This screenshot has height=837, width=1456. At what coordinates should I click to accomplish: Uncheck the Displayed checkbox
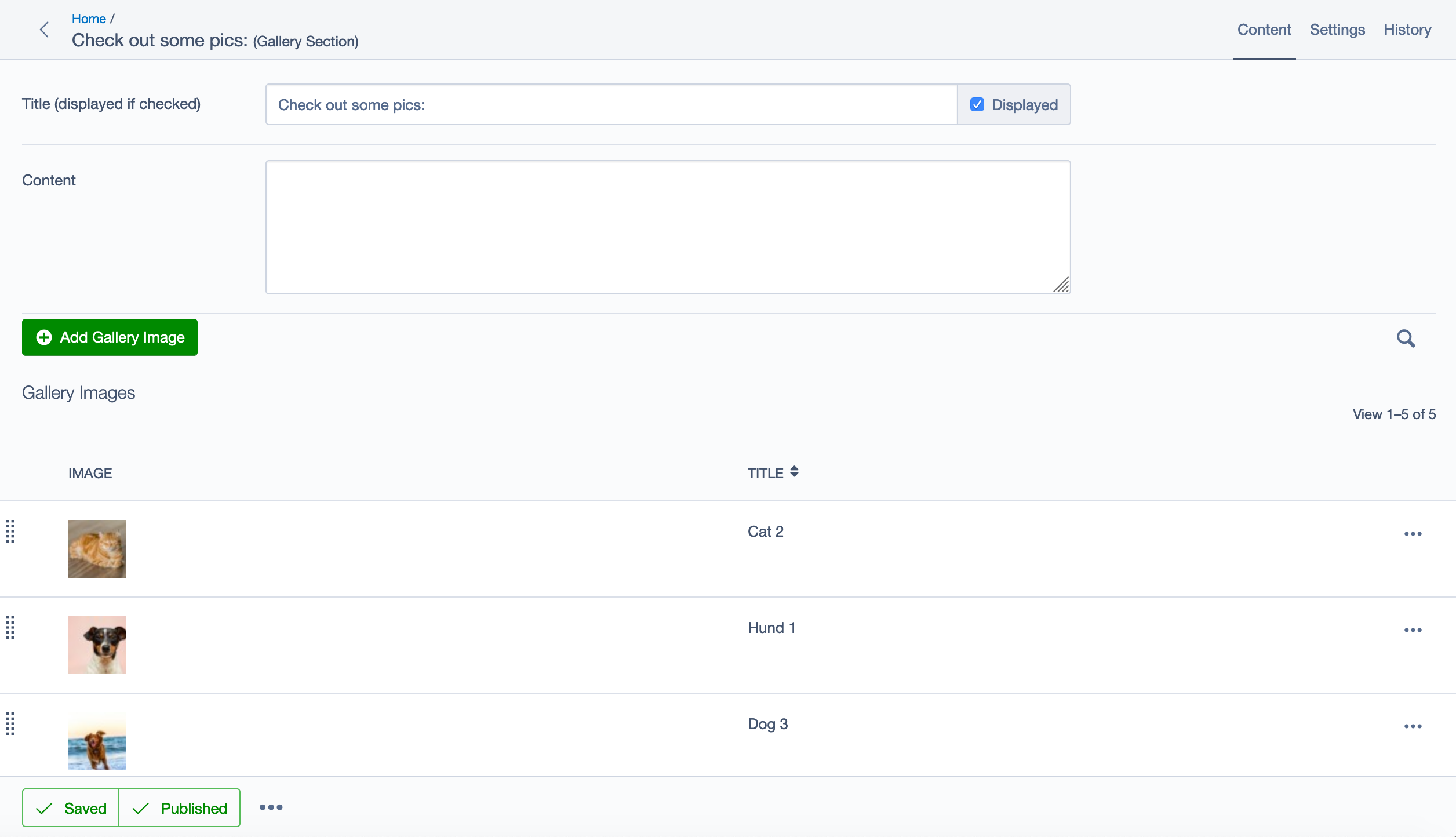[x=977, y=105]
